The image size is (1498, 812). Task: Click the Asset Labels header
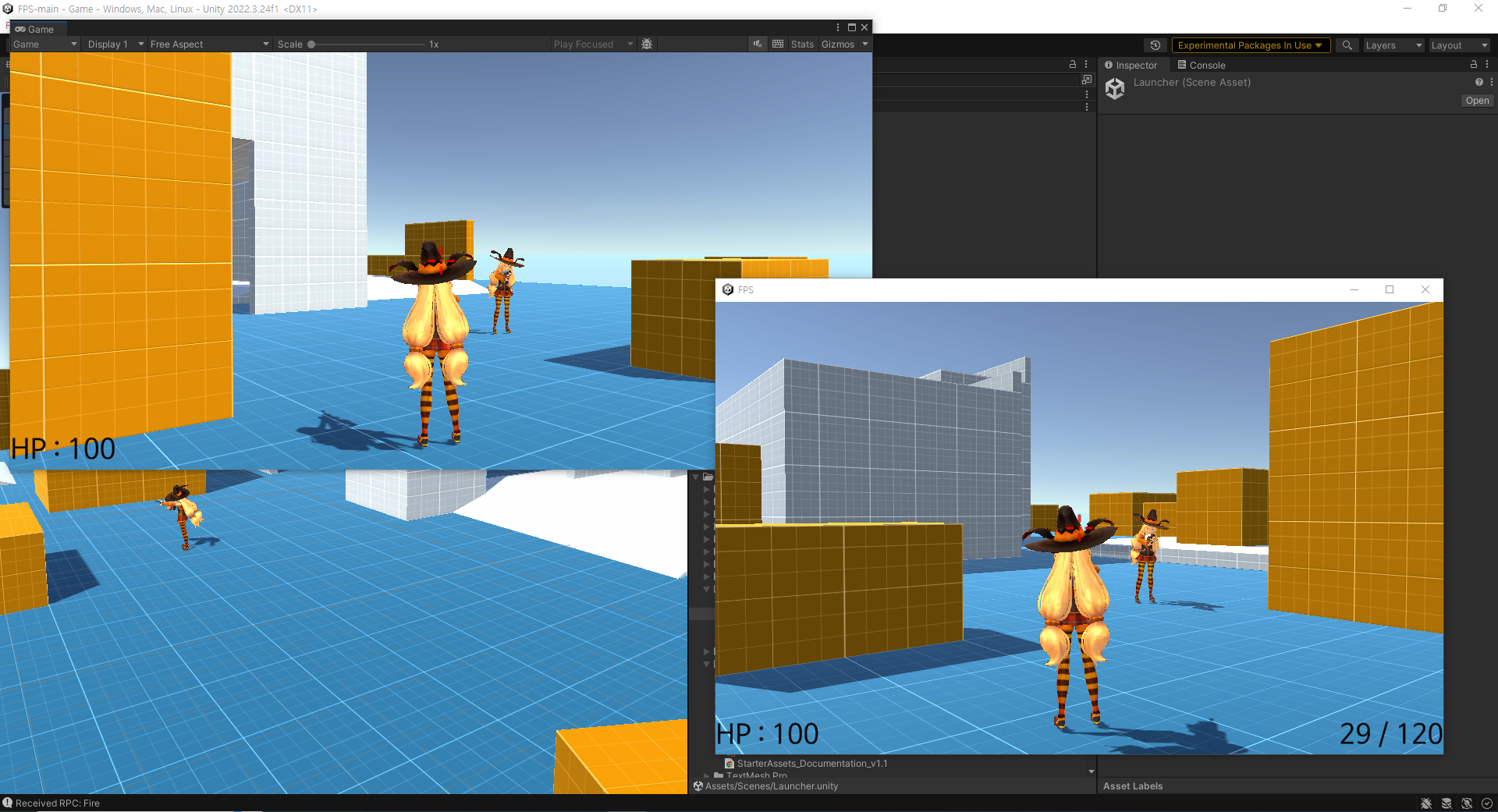[x=1133, y=786]
